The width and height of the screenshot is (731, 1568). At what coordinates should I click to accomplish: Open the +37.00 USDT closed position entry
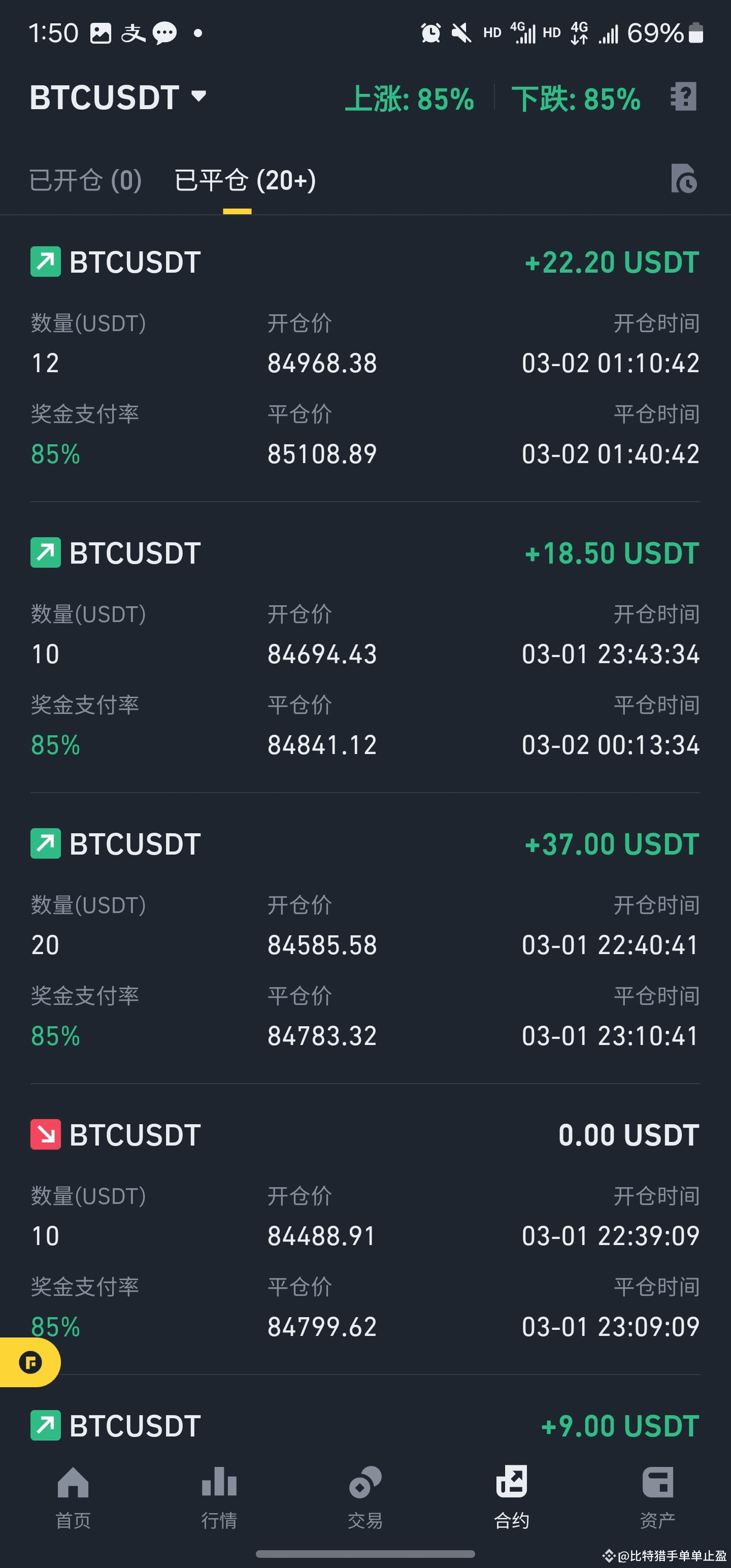pos(365,938)
